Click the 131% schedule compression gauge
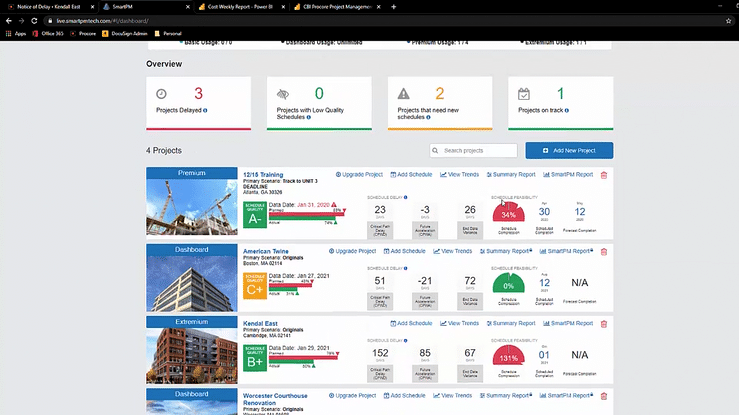Image resolution: width=739 pixels, height=415 pixels. coord(509,355)
